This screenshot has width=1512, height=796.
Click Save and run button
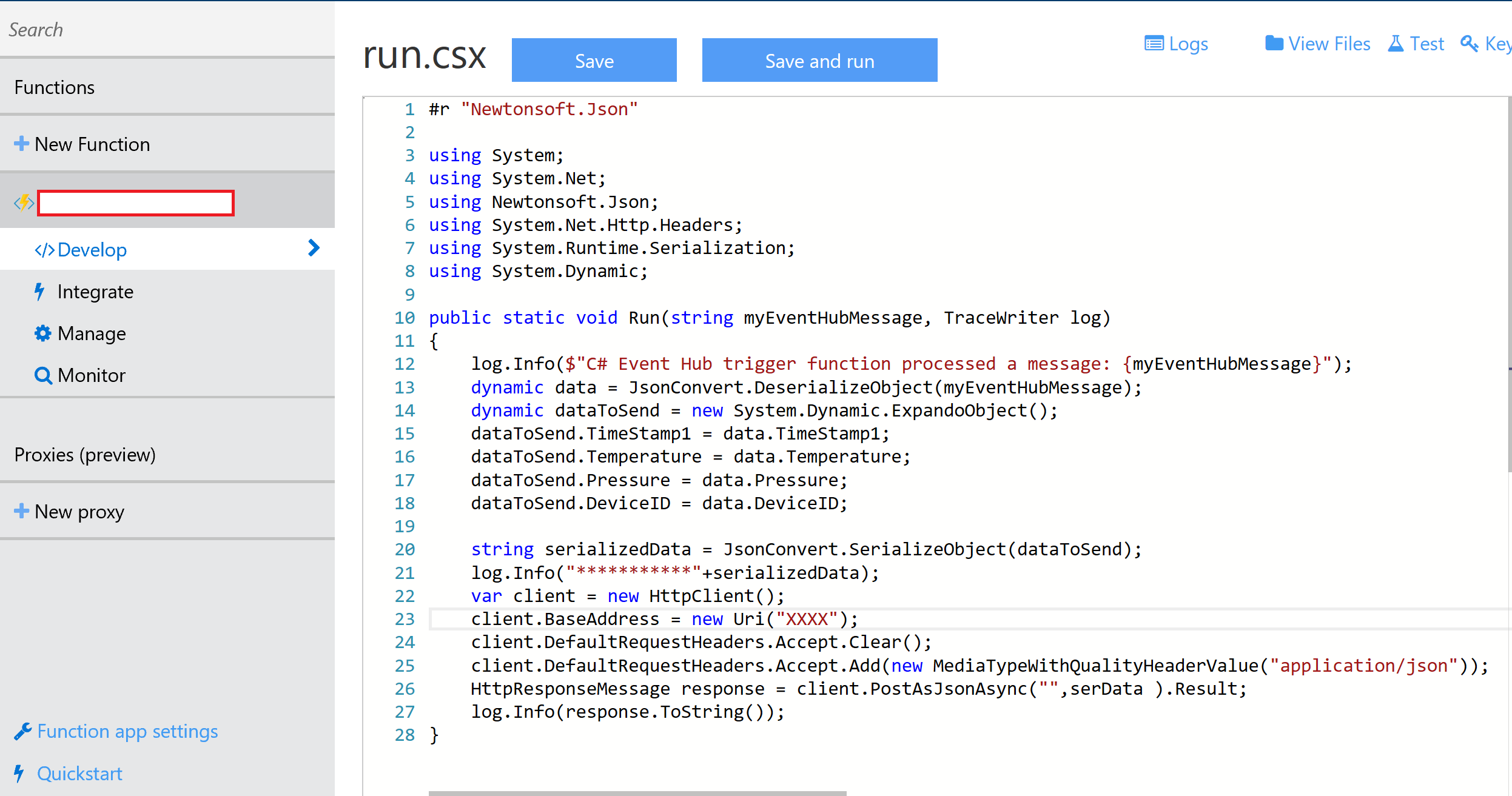click(819, 62)
